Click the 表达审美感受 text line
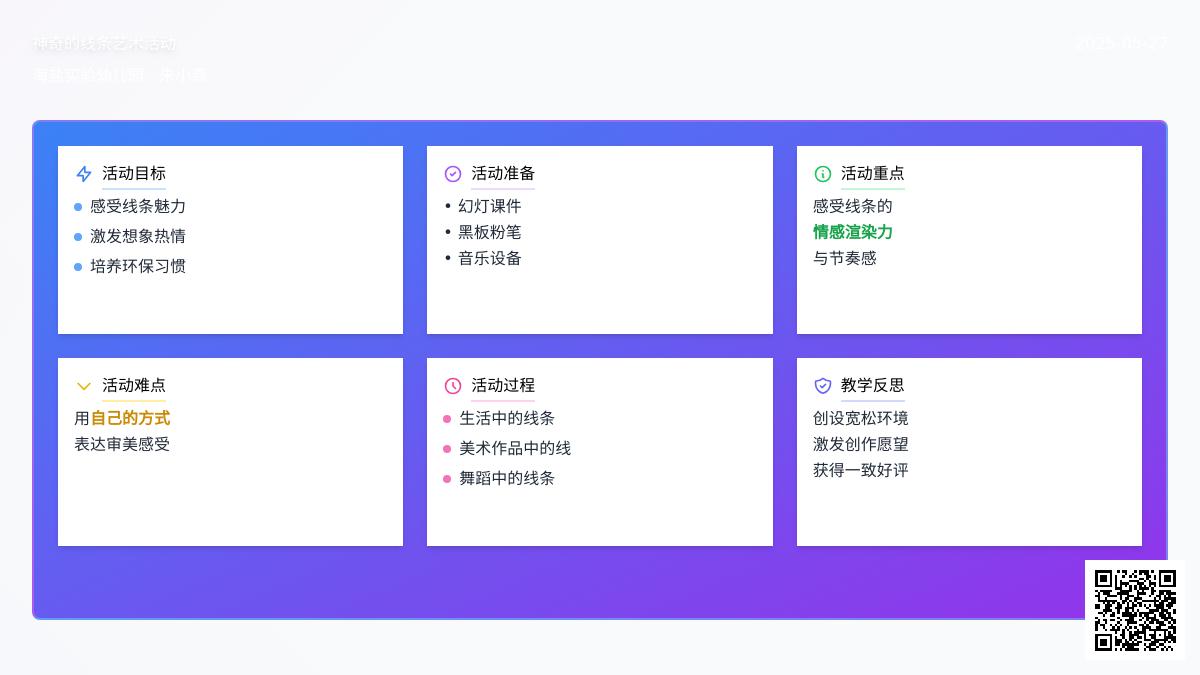The width and height of the screenshot is (1200, 675). click(x=122, y=444)
